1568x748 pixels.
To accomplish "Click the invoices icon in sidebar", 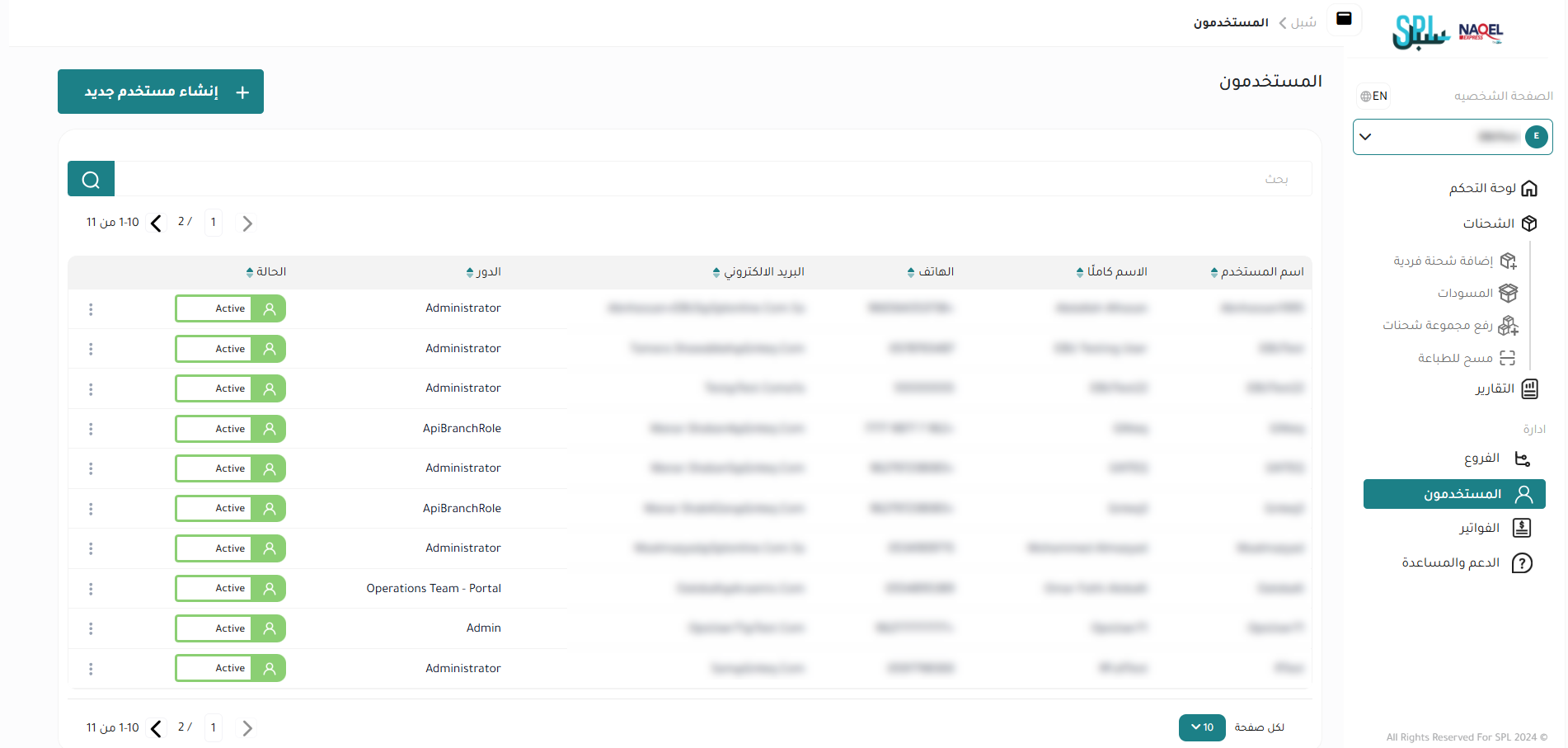I will pos(1522,528).
